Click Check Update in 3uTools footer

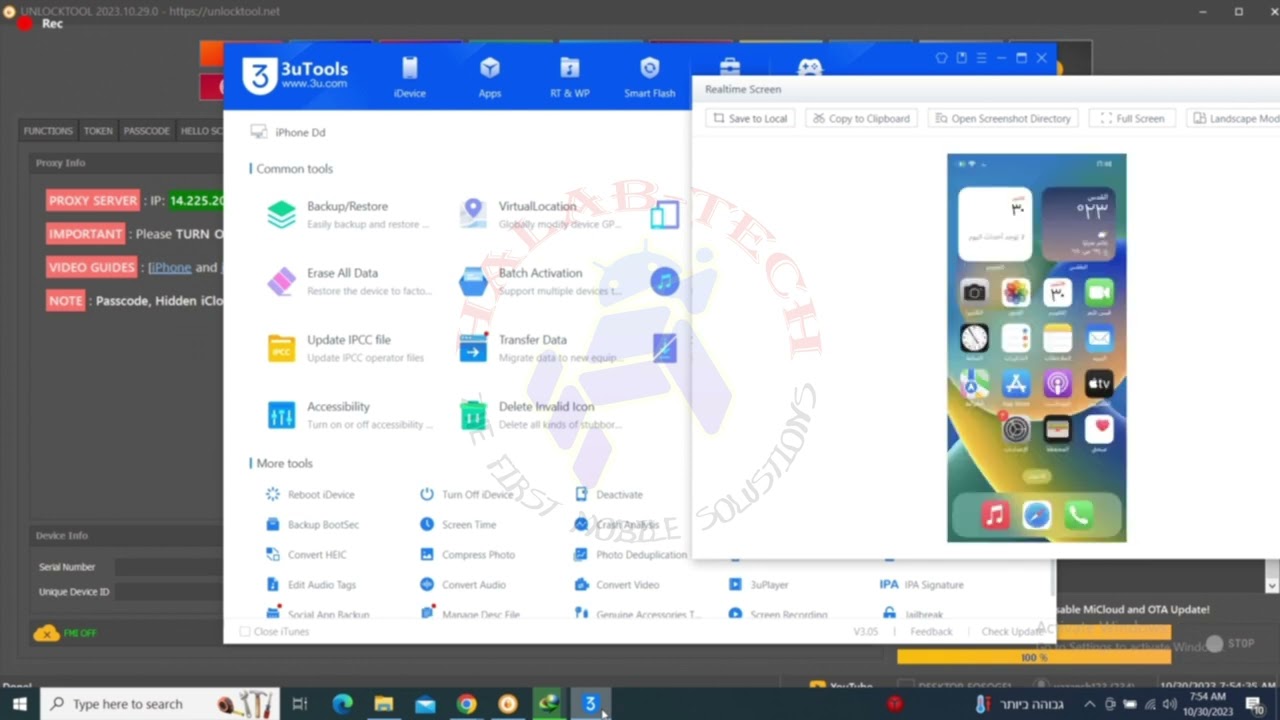click(1013, 632)
